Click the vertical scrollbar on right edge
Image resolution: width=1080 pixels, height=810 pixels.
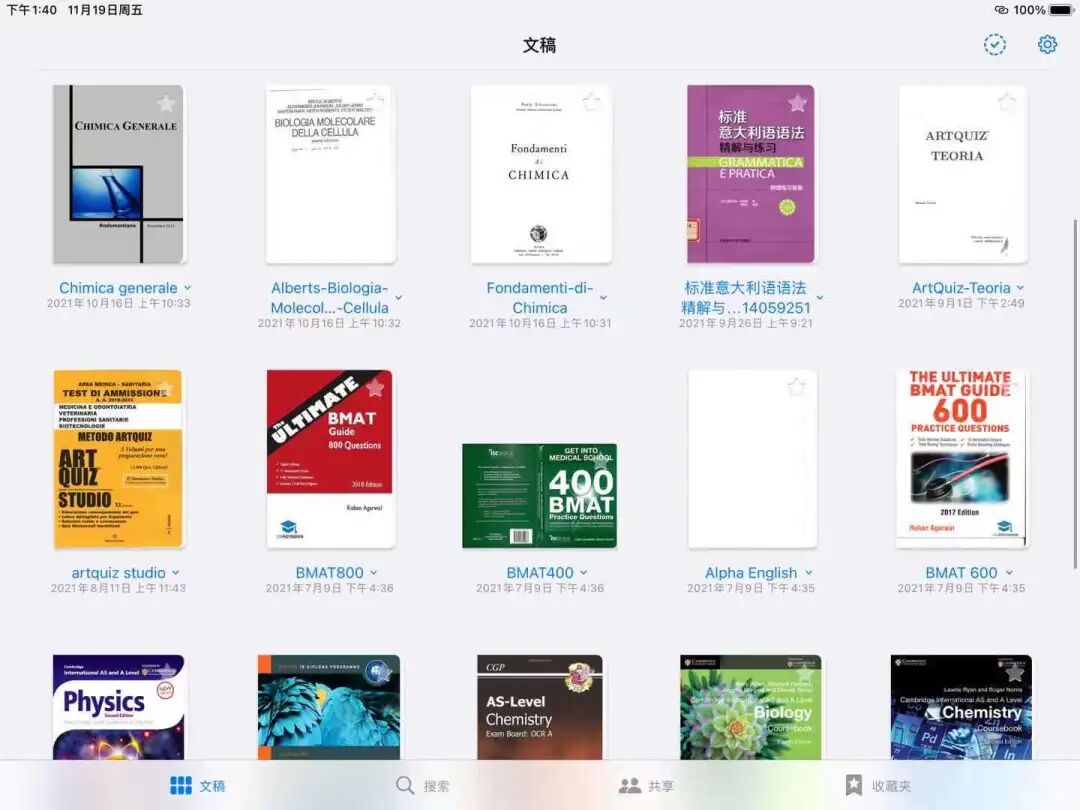pos(1075,394)
